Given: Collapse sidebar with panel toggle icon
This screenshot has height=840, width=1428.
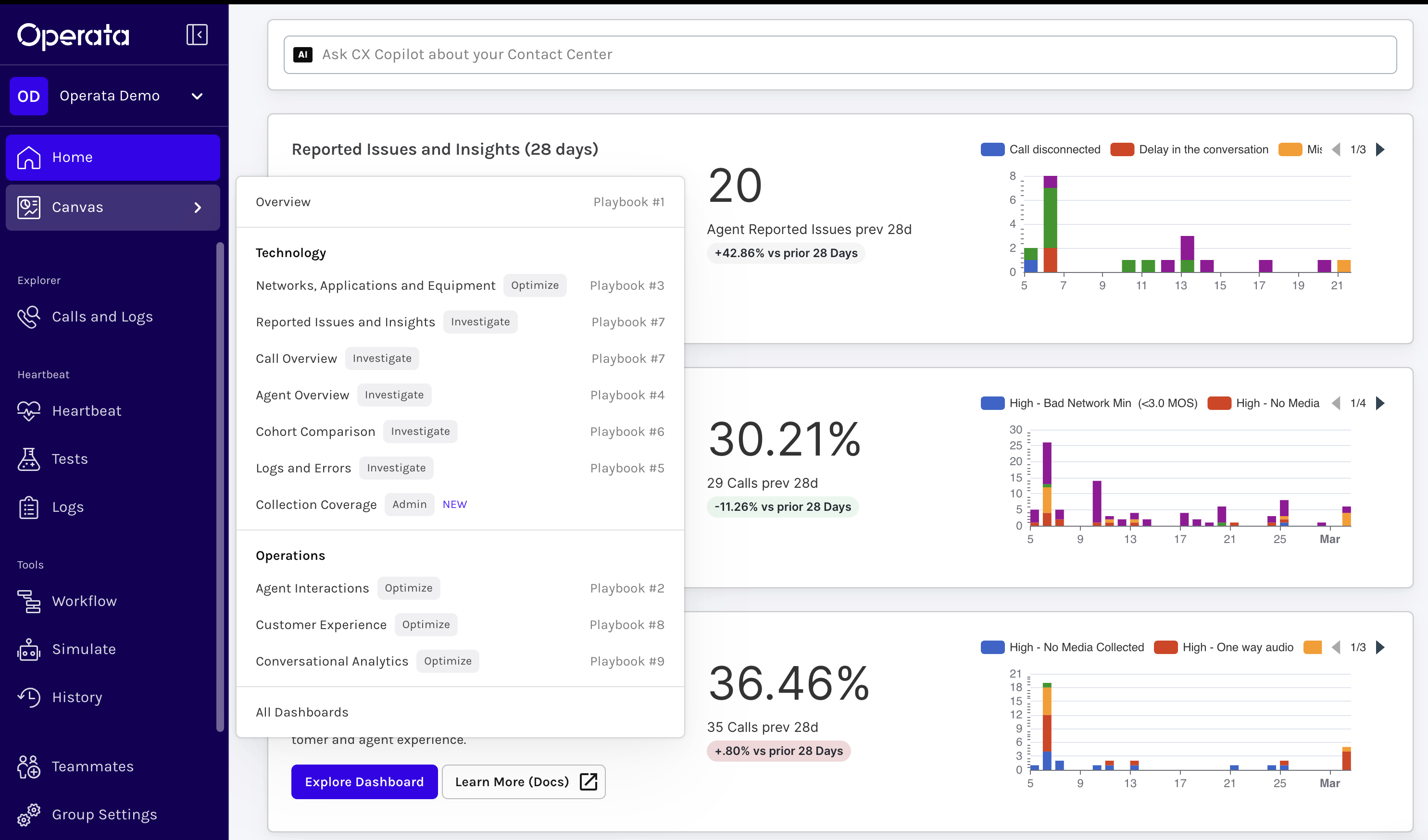Looking at the screenshot, I should coord(197,35).
